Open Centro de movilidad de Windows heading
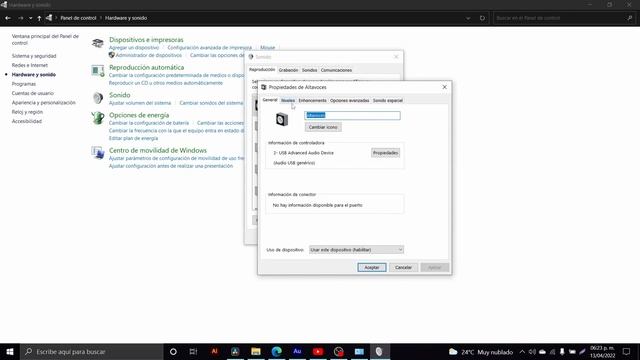The width and height of the screenshot is (640, 360). (x=158, y=150)
